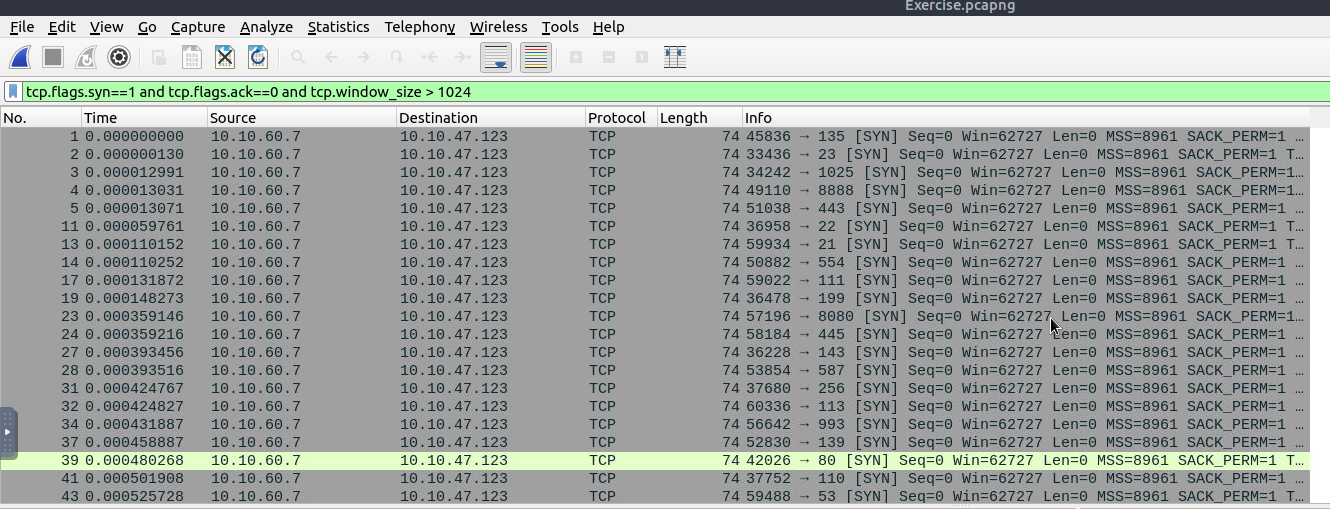
Task: Select packet 23 going to port 8080
Action: (x=653, y=317)
